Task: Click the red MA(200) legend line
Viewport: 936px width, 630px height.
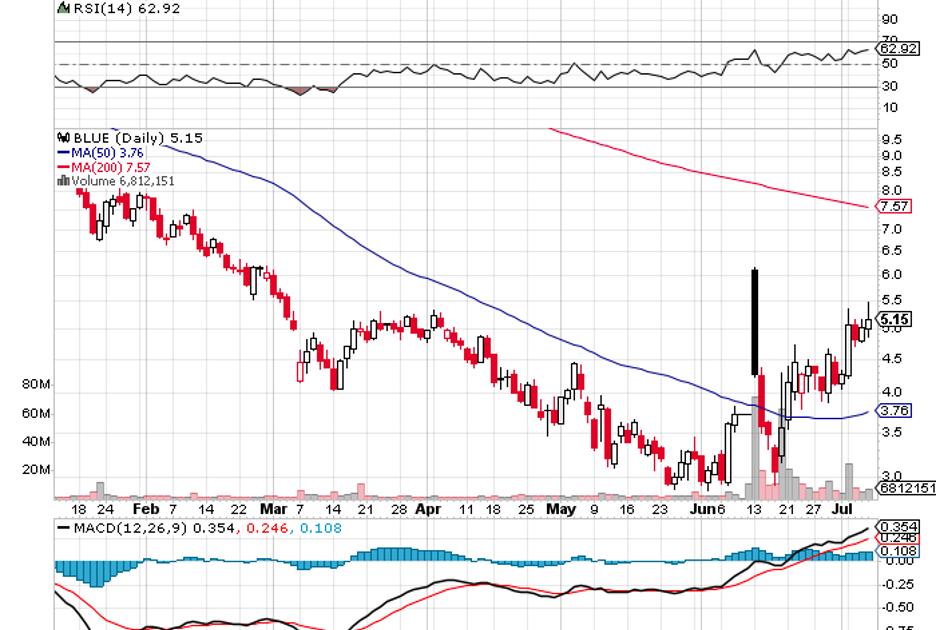Action: [63, 167]
